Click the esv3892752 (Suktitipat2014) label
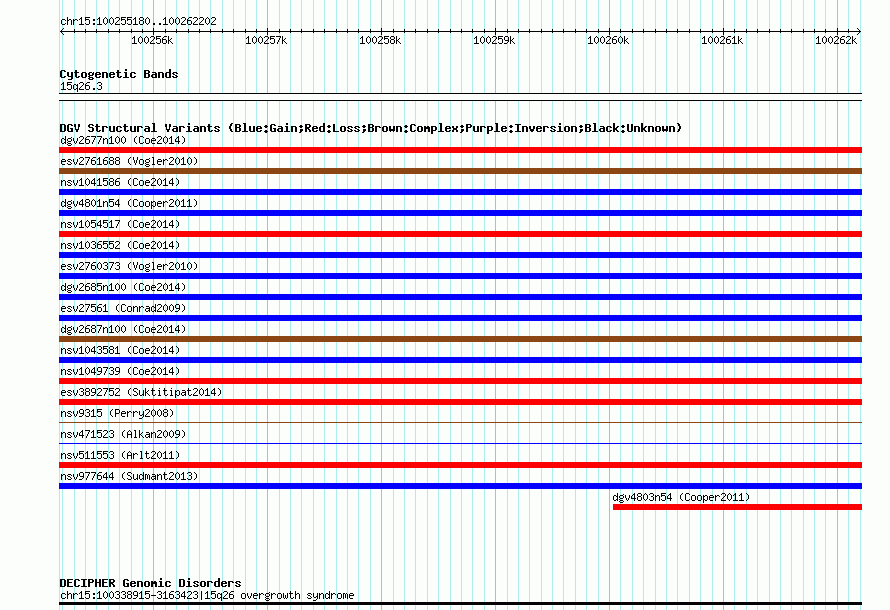Viewport: 890px width, 610px height. [141, 392]
